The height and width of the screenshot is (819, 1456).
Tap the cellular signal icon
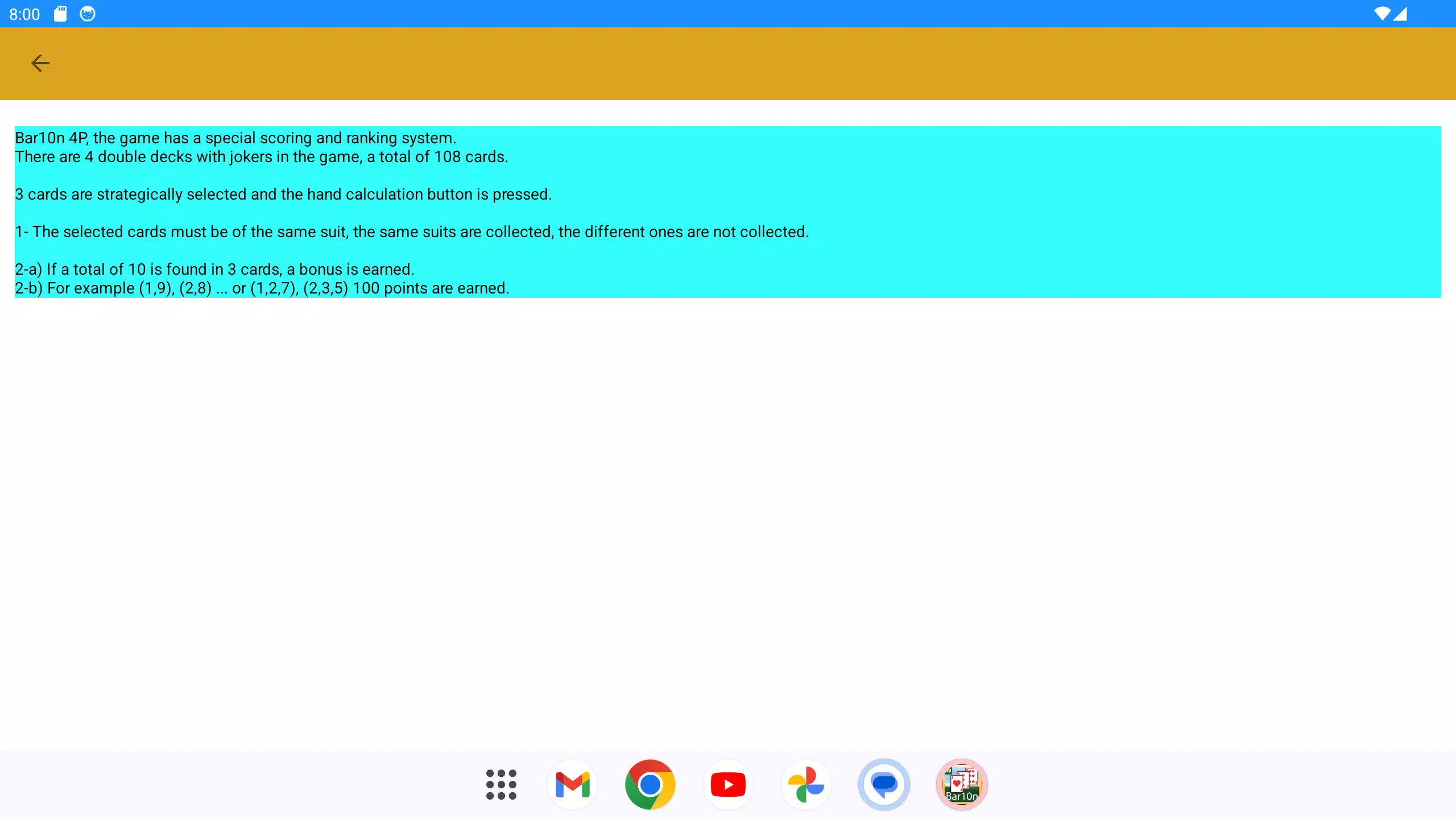pos(1400,14)
